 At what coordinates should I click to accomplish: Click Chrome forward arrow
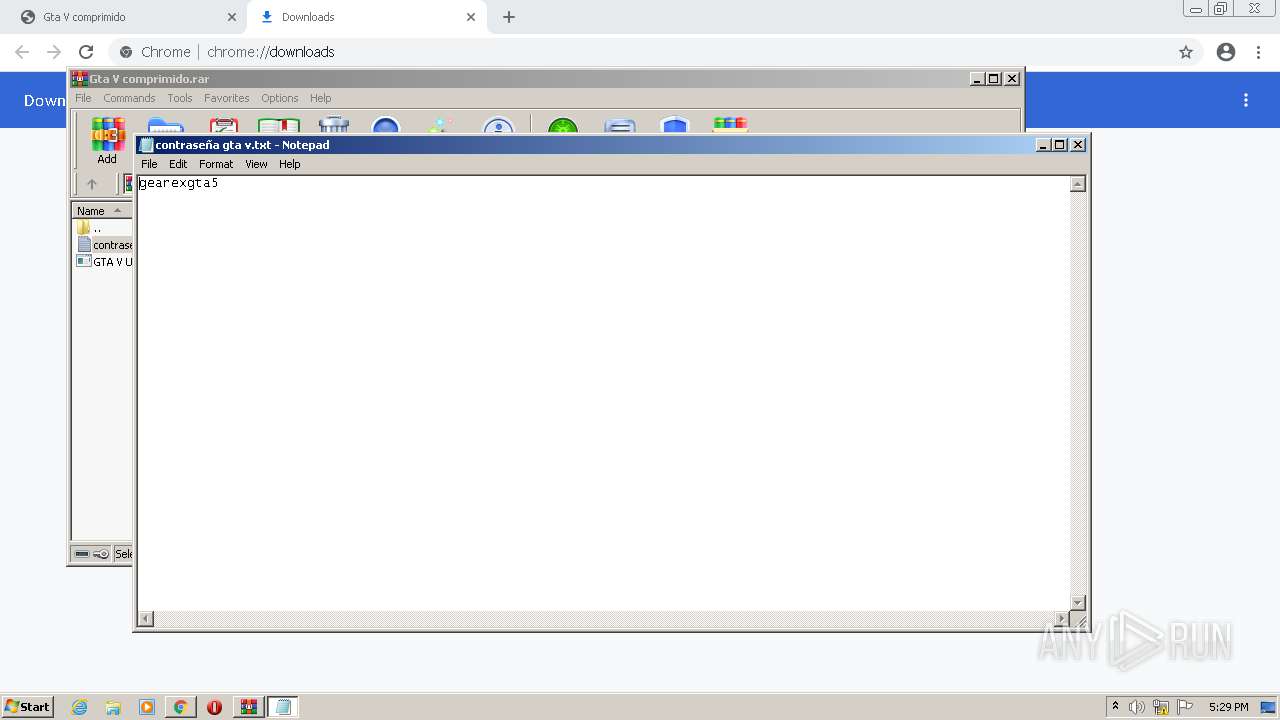pyautogui.click(x=54, y=52)
